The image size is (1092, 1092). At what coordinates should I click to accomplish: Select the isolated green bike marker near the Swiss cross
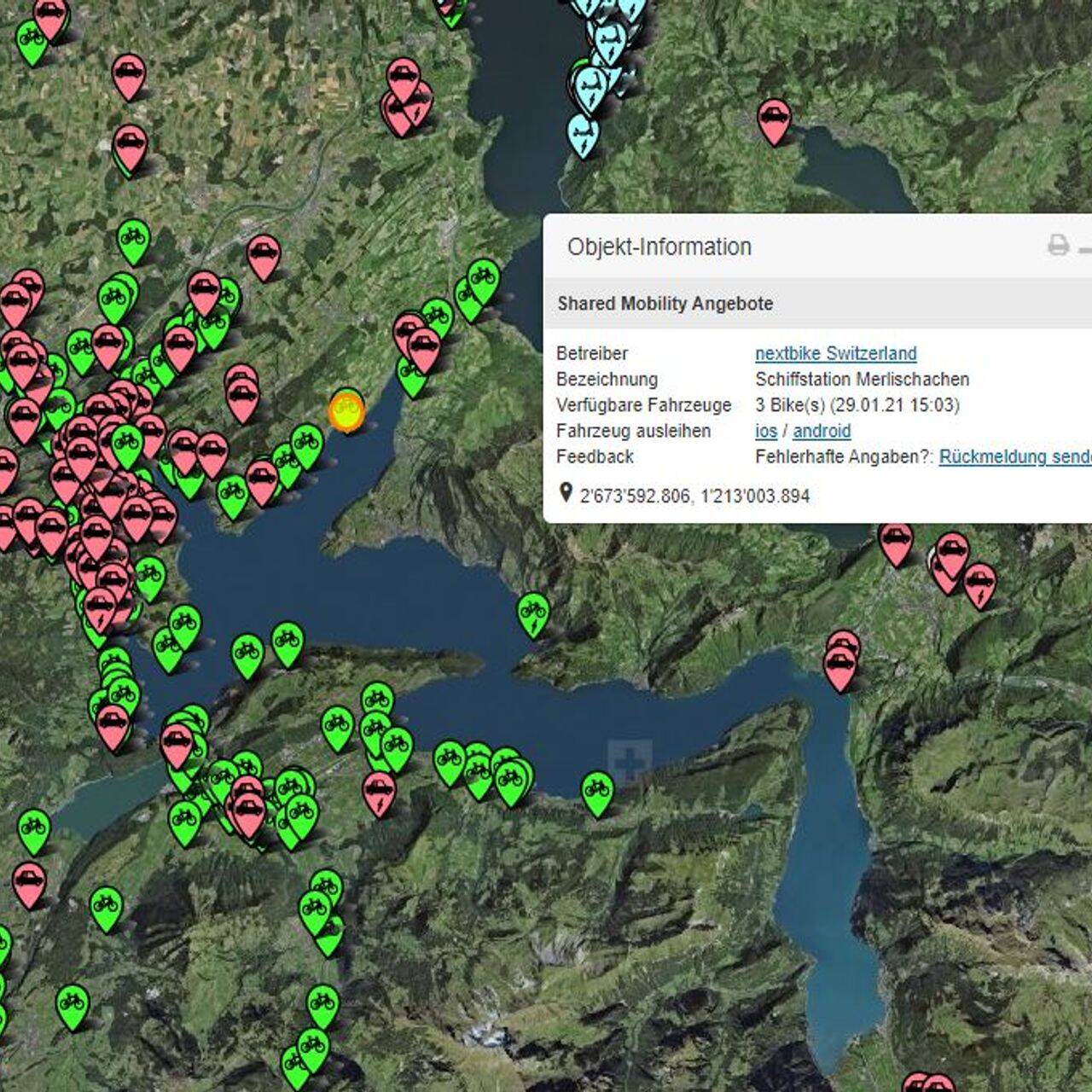point(597,794)
